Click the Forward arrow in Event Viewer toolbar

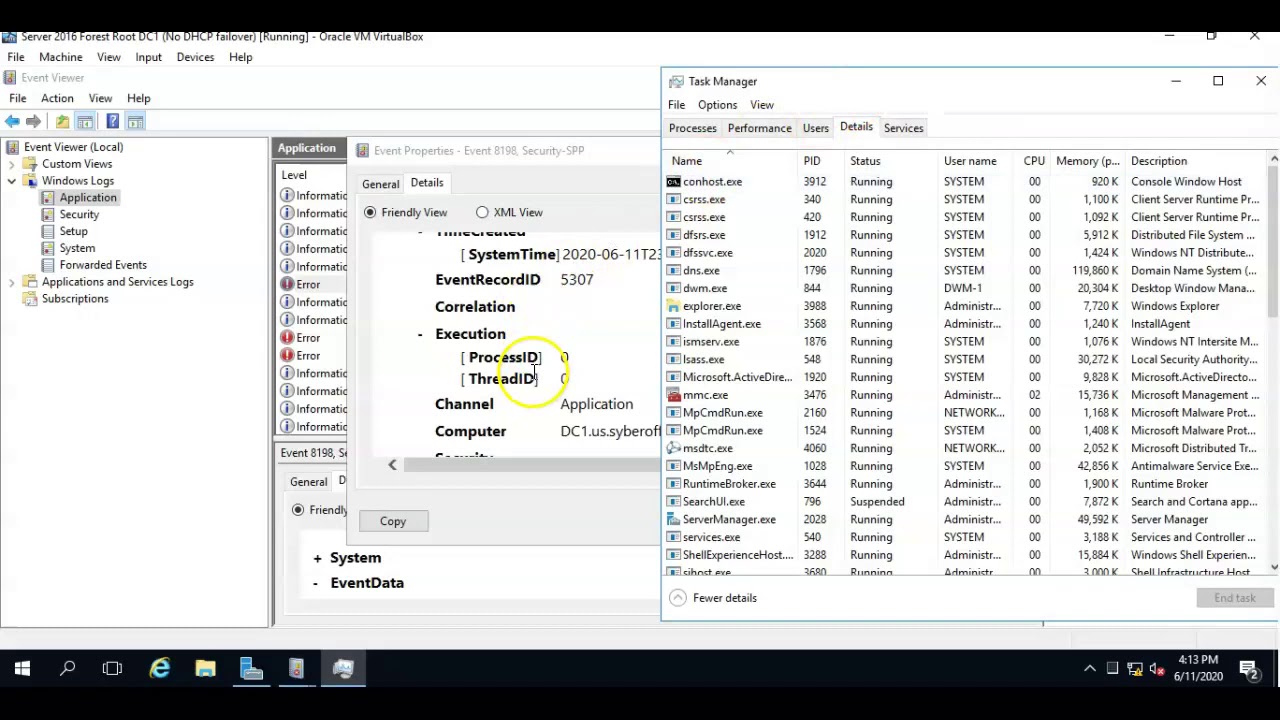[x=33, y=121]
